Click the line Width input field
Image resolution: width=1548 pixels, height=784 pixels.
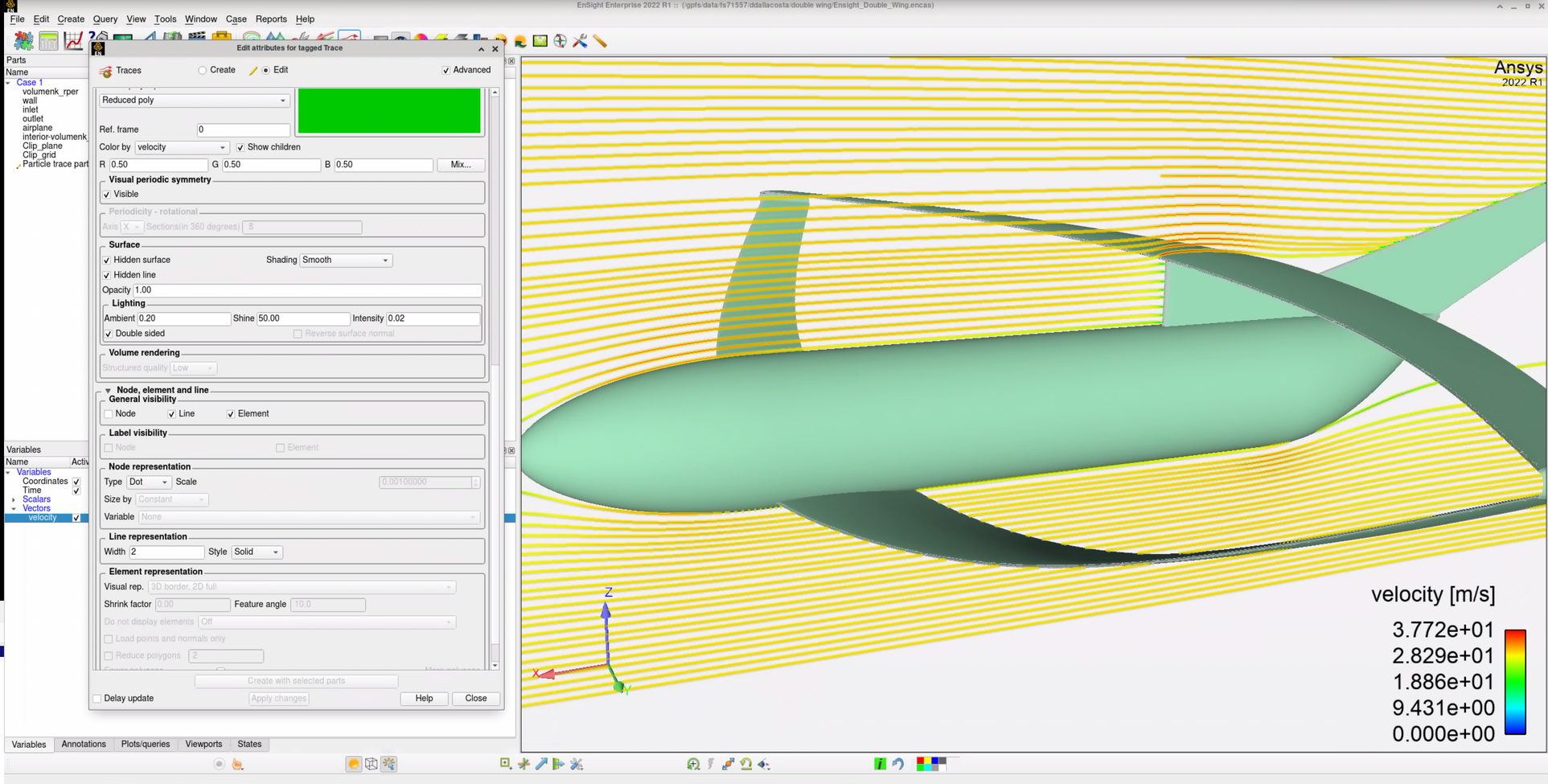pyautogui.click(x=166, y=552)
